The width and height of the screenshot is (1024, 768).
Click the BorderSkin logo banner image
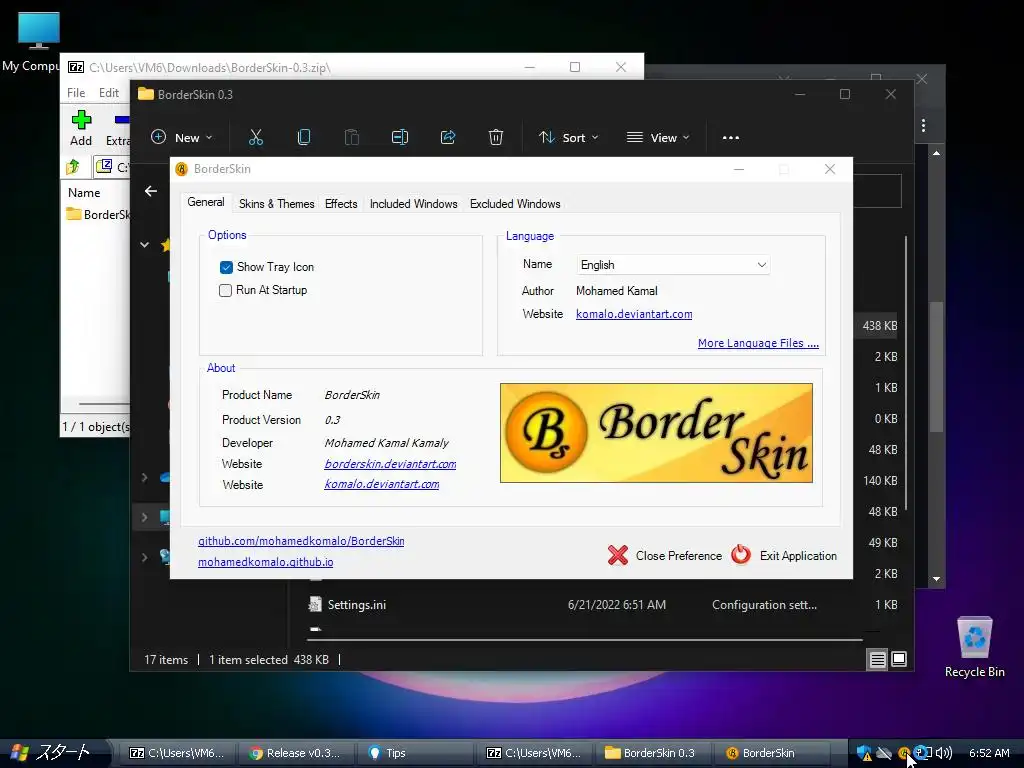pyautogui.click(x=656, y=433)
